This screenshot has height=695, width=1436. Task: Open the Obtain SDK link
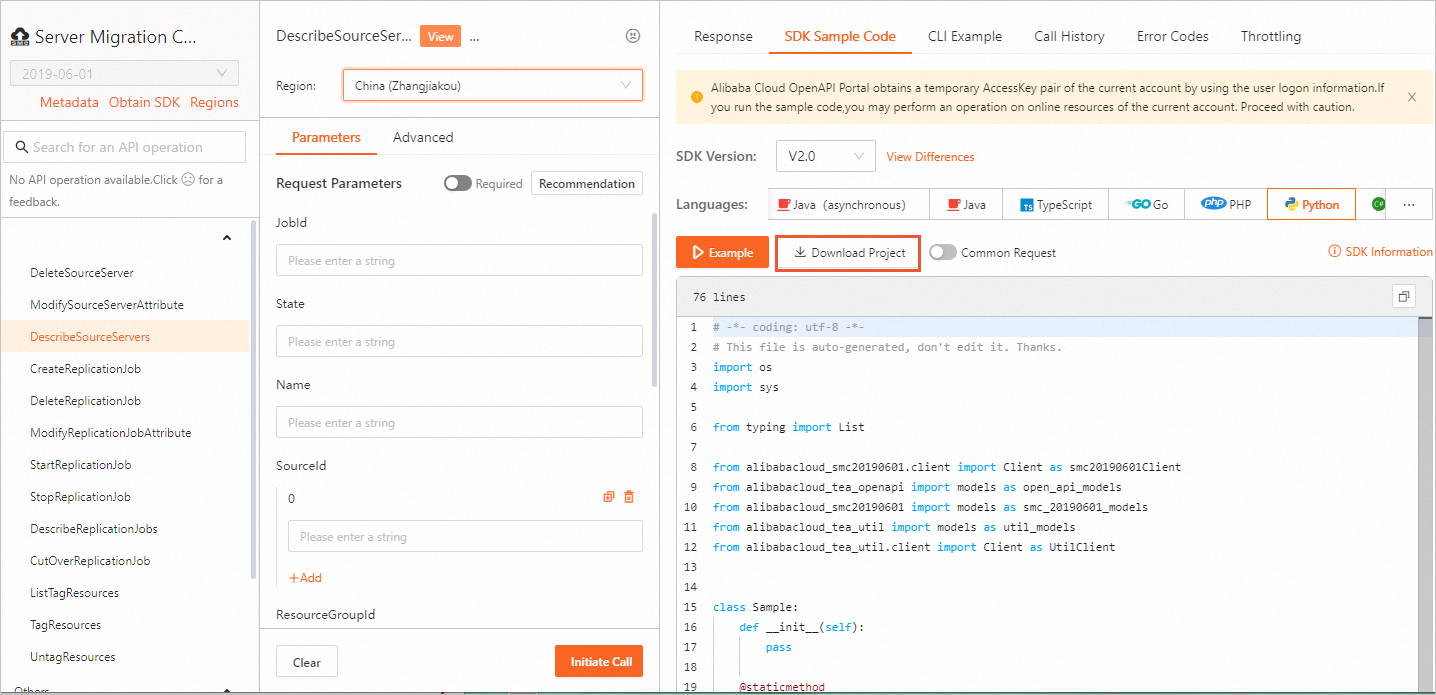coord(144,102)
